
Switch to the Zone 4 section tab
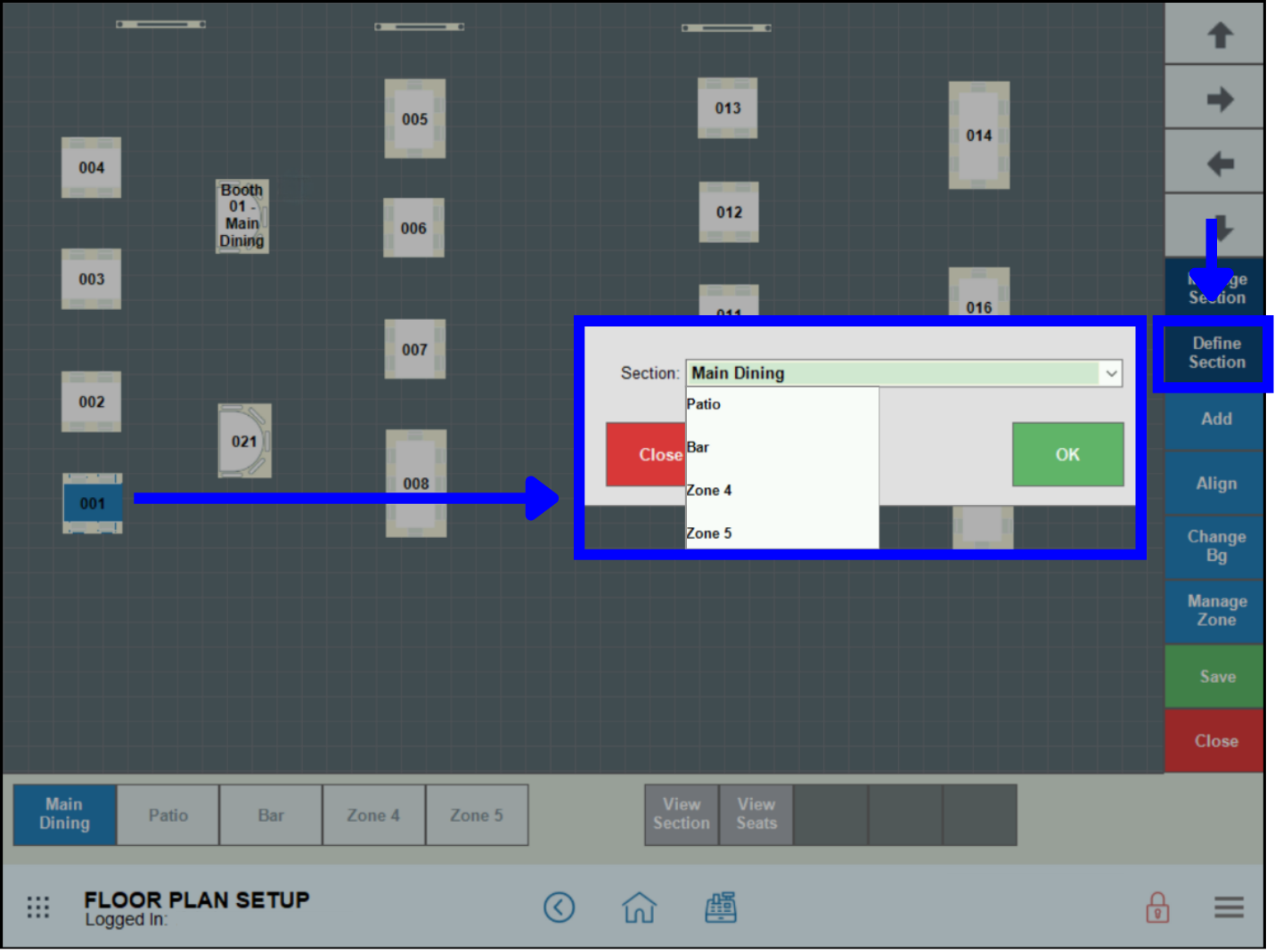tap(373, 814)
